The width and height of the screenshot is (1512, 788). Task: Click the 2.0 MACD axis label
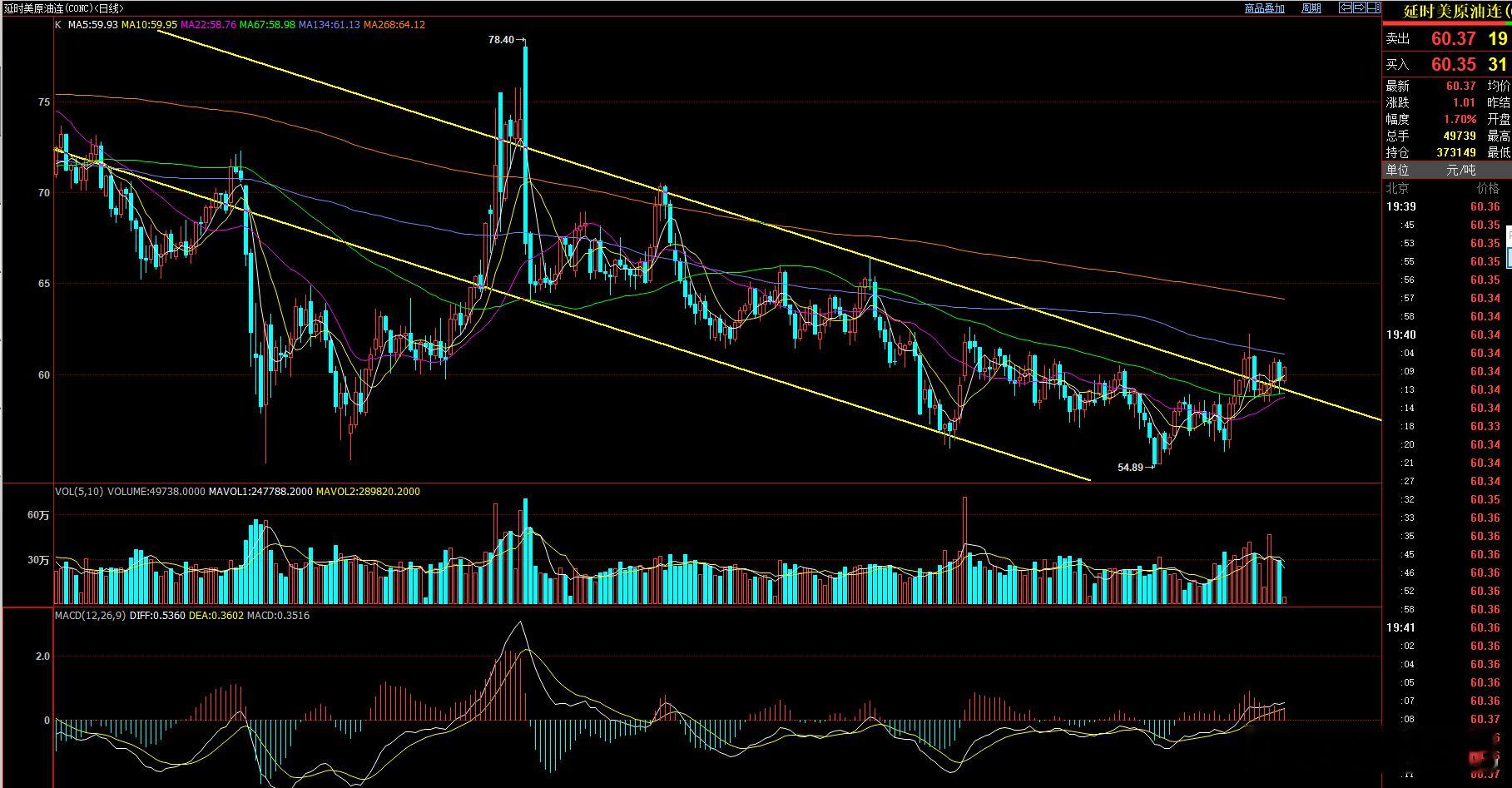pyautogui.click(x=42, y=657)
